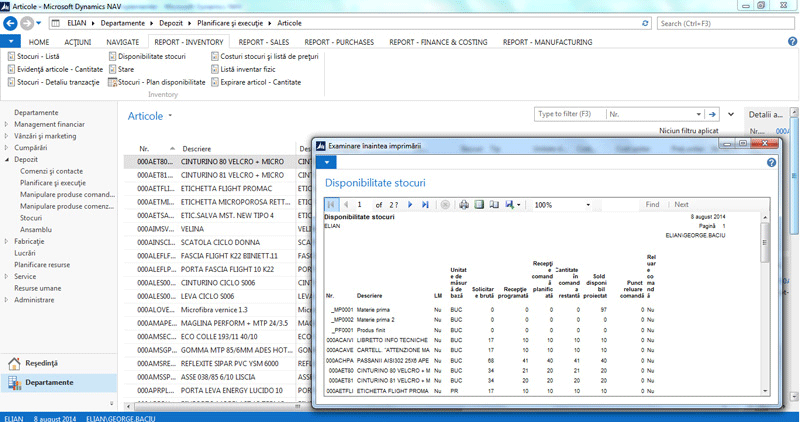The width and height of the screenshot is (800, 422).
Task: Open Stocuri - Listă report
Action: (34, 56)
